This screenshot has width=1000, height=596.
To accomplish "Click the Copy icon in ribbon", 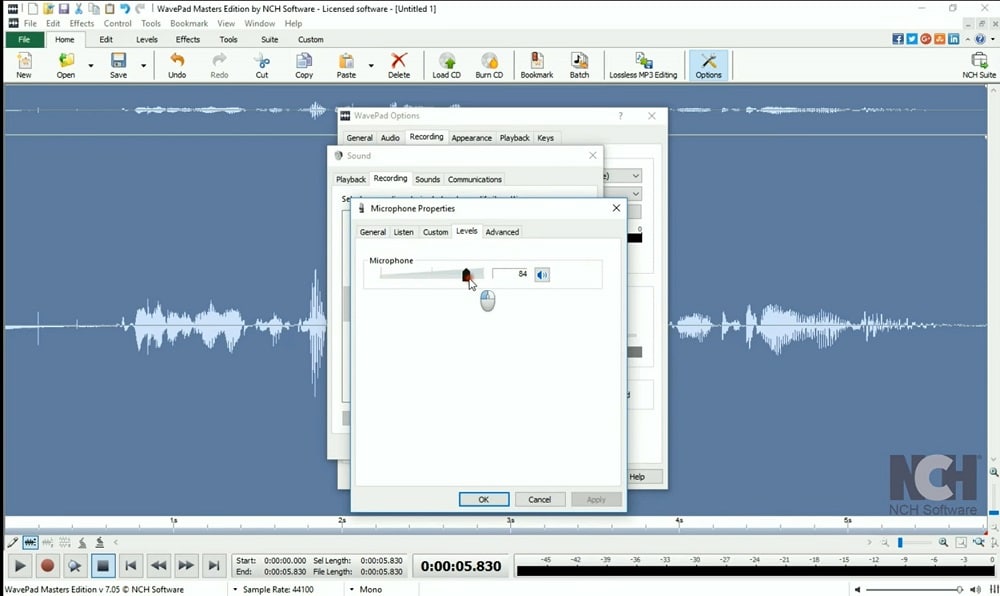I will [x=304, y=65].
